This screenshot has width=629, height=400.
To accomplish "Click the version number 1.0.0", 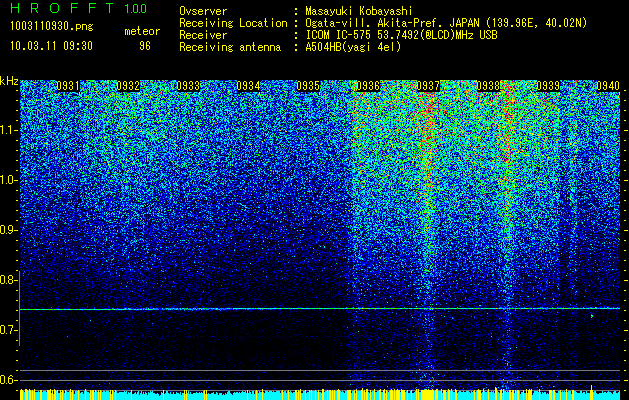I will 135,9.
